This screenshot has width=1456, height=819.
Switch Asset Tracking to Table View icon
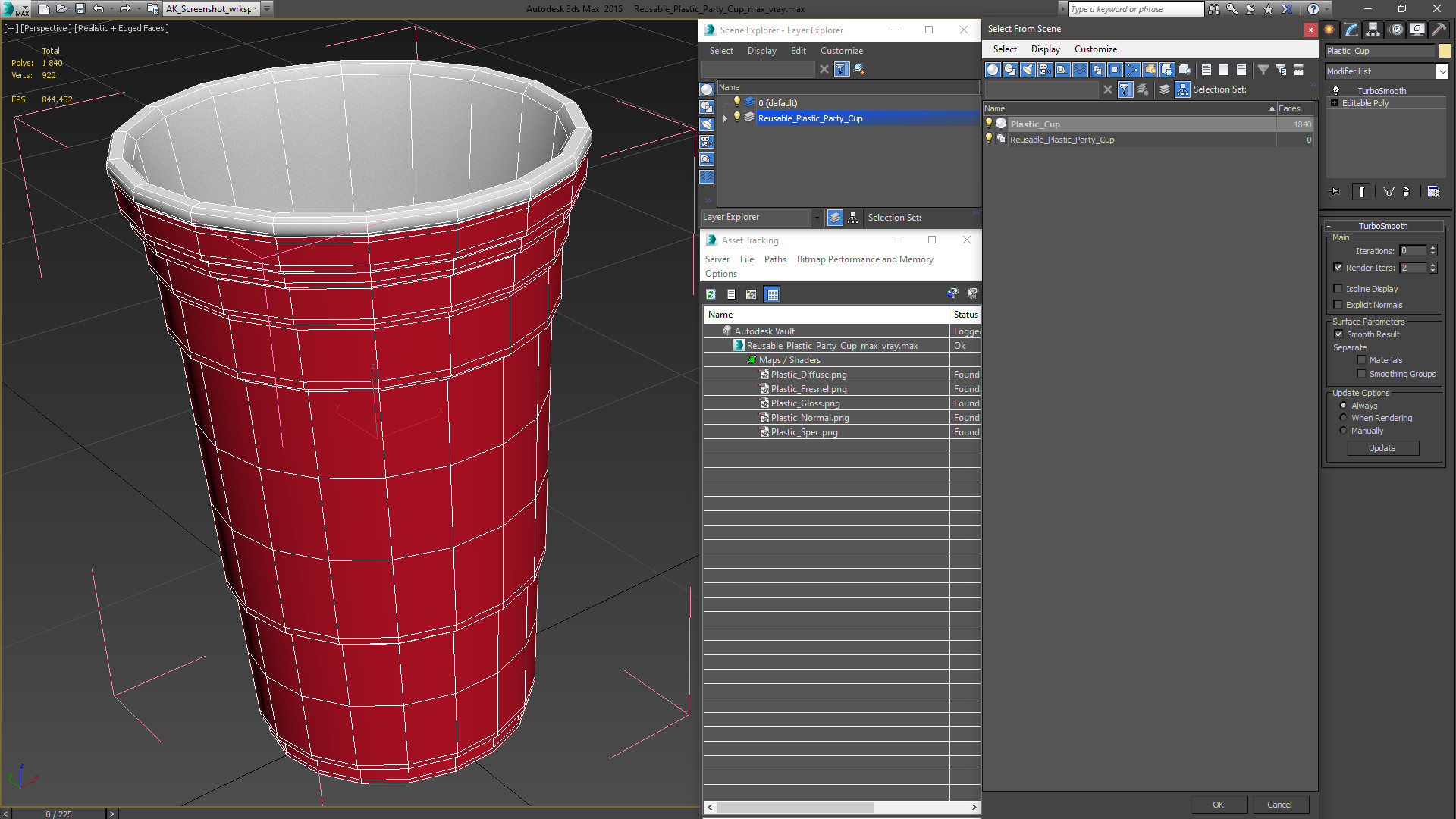pos(772,294)
